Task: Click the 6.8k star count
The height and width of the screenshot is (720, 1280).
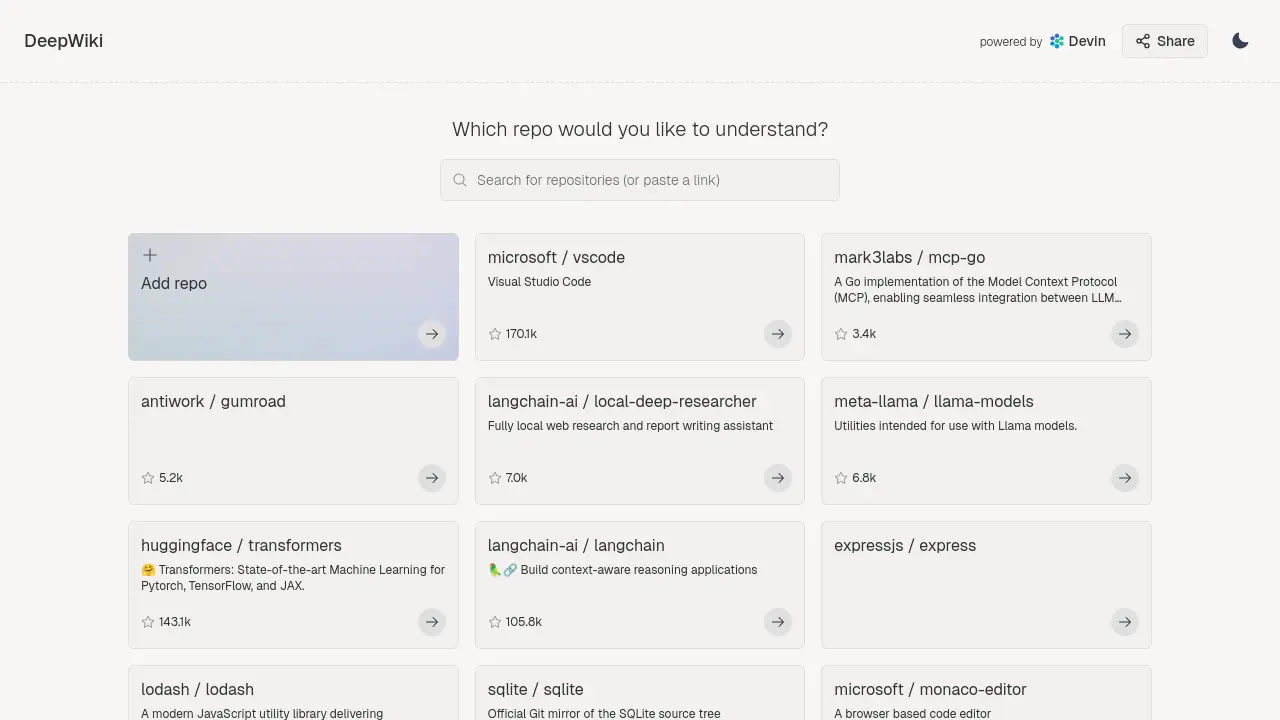Action: click(864, 478)
